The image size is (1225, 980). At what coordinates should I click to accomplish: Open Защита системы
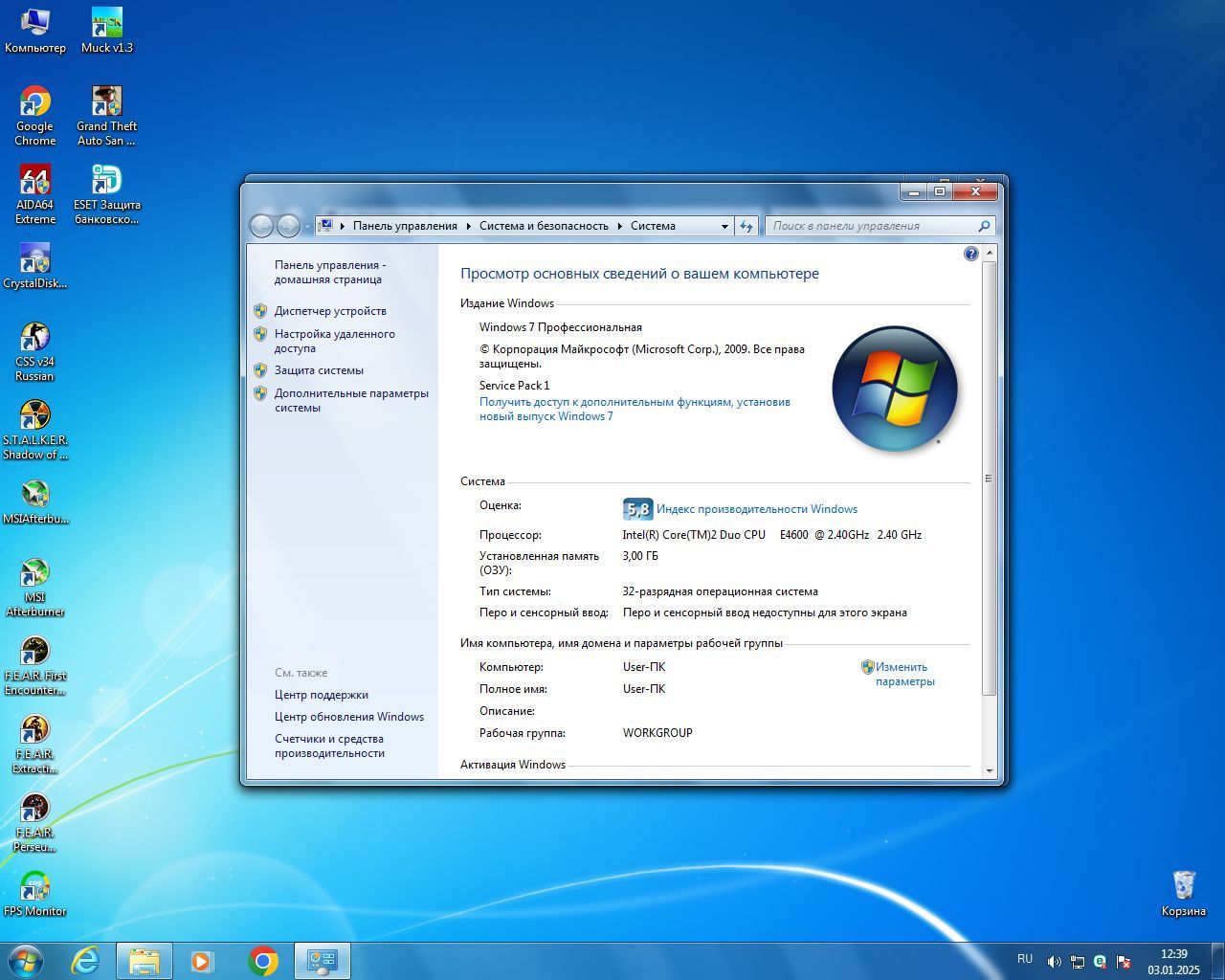319,370
